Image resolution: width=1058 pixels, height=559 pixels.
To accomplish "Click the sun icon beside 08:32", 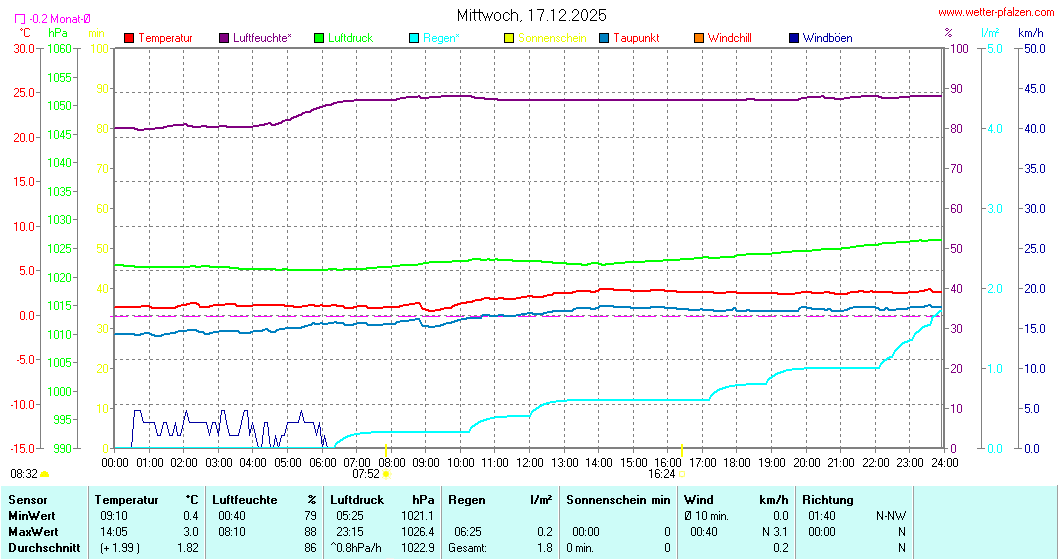I will [45, 474].
